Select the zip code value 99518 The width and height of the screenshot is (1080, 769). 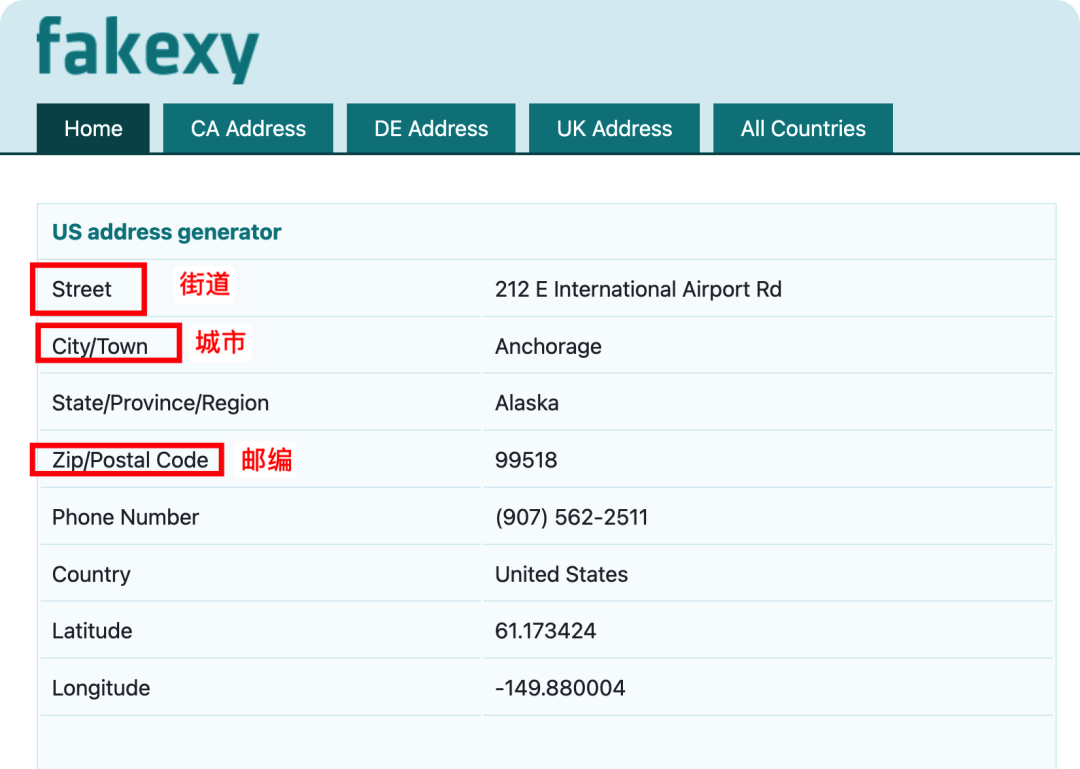point(526,460)
